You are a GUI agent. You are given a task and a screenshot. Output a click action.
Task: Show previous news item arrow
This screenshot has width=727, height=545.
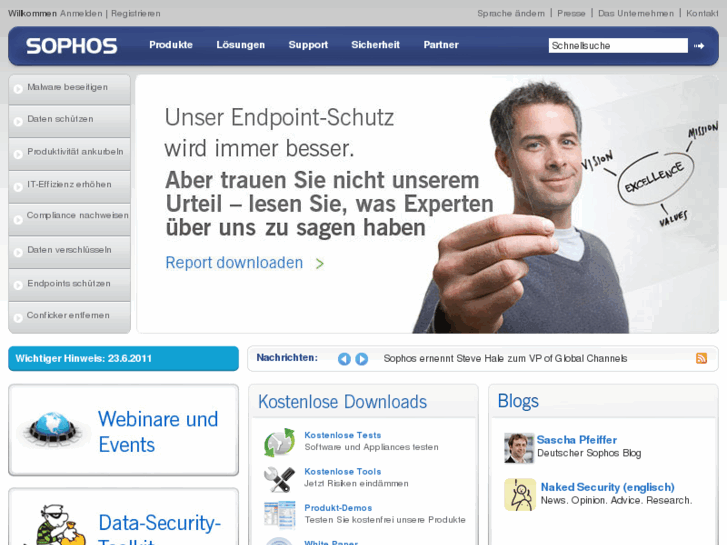point(344,359)
